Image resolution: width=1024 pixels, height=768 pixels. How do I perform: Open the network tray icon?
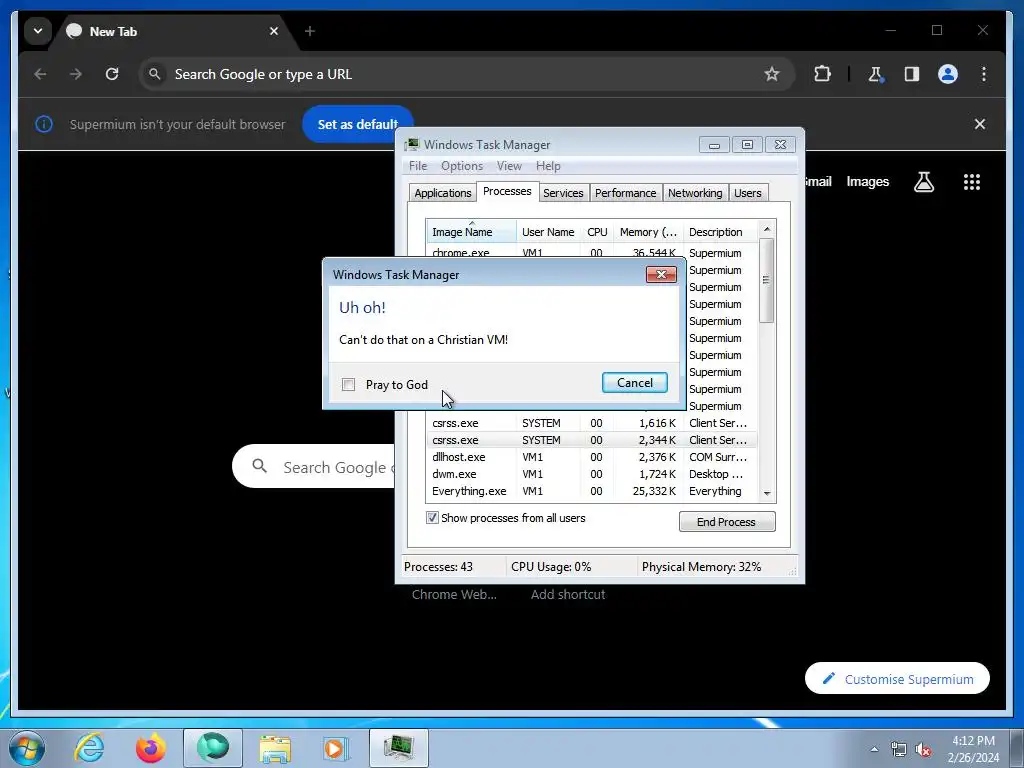899,750
